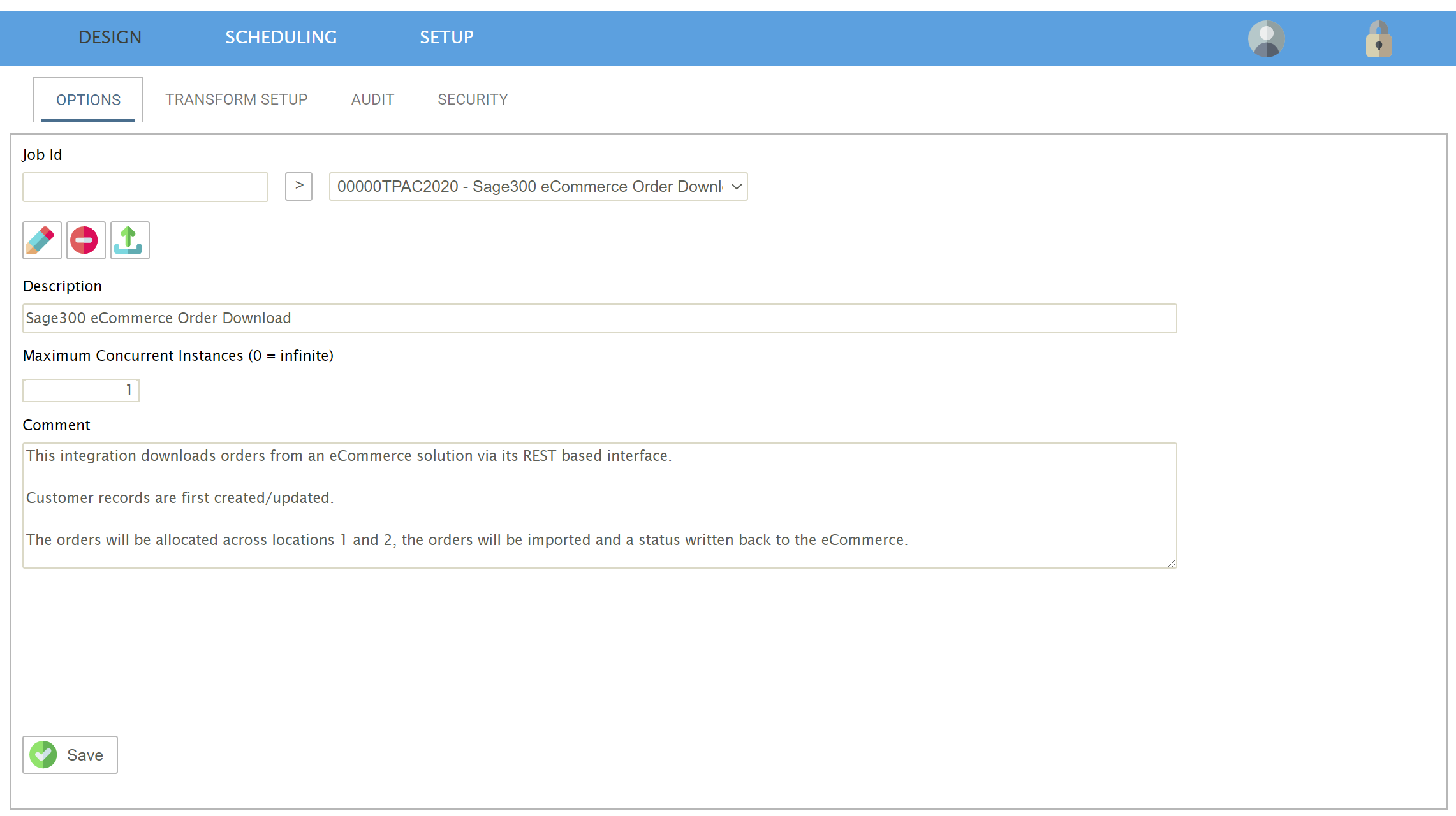This screenshot has height=816, width=1456.
Task: Click the padlock logout icon
Action: [1378, 40]
